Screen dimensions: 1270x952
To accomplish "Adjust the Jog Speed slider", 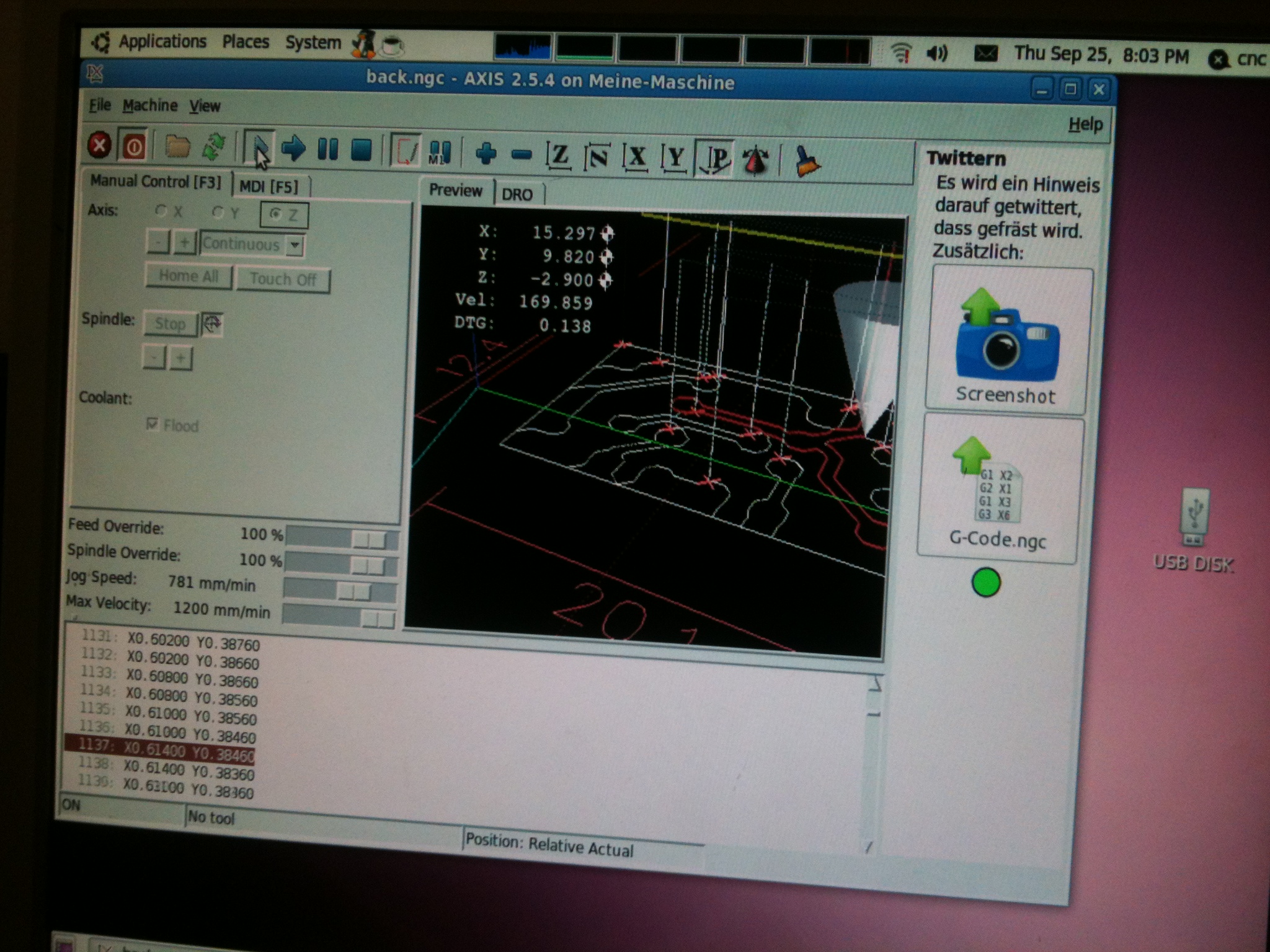I will tap(339, 591).
